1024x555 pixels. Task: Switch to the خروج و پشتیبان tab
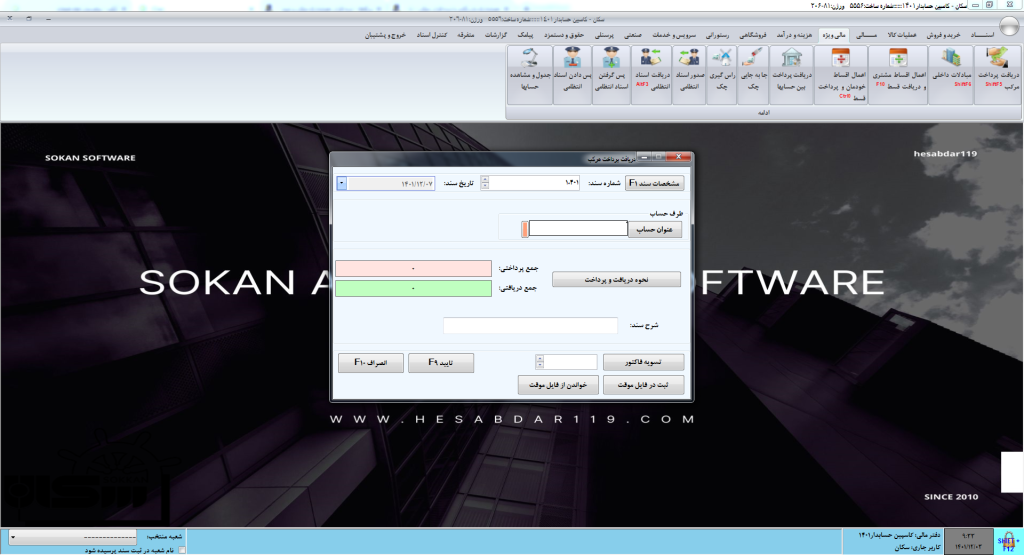click(385, 35)
